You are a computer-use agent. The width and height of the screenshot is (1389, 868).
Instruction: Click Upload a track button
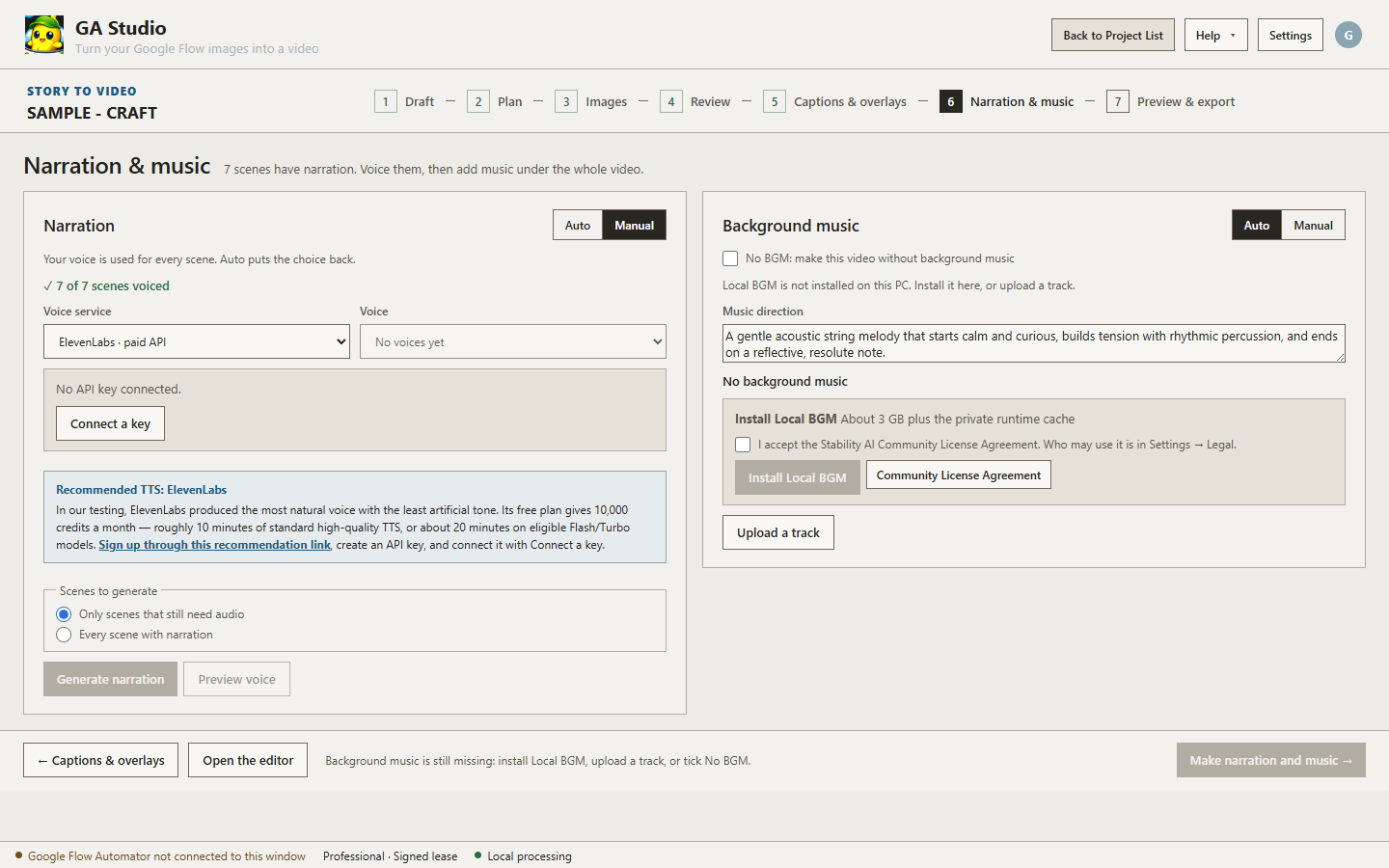pos(778,532)
